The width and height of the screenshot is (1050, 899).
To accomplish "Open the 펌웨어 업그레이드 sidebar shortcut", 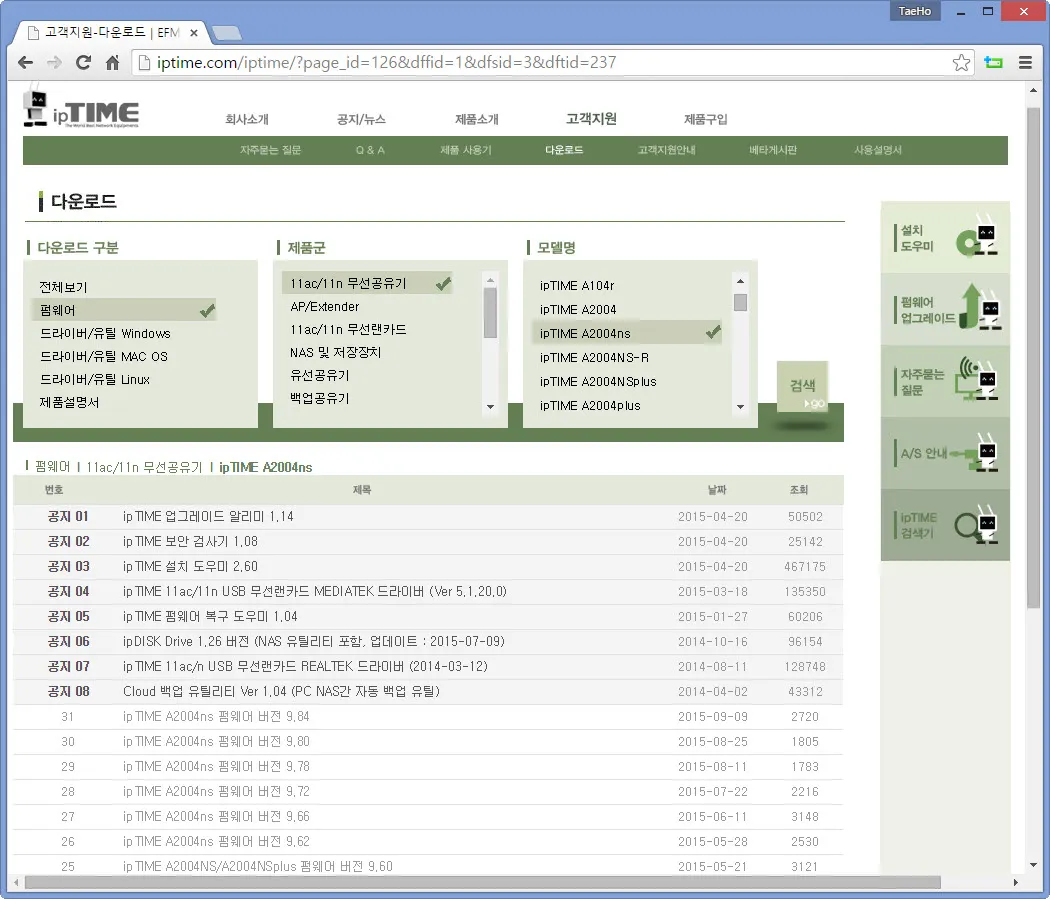I will pyautogui.click(x=944, y=309).
